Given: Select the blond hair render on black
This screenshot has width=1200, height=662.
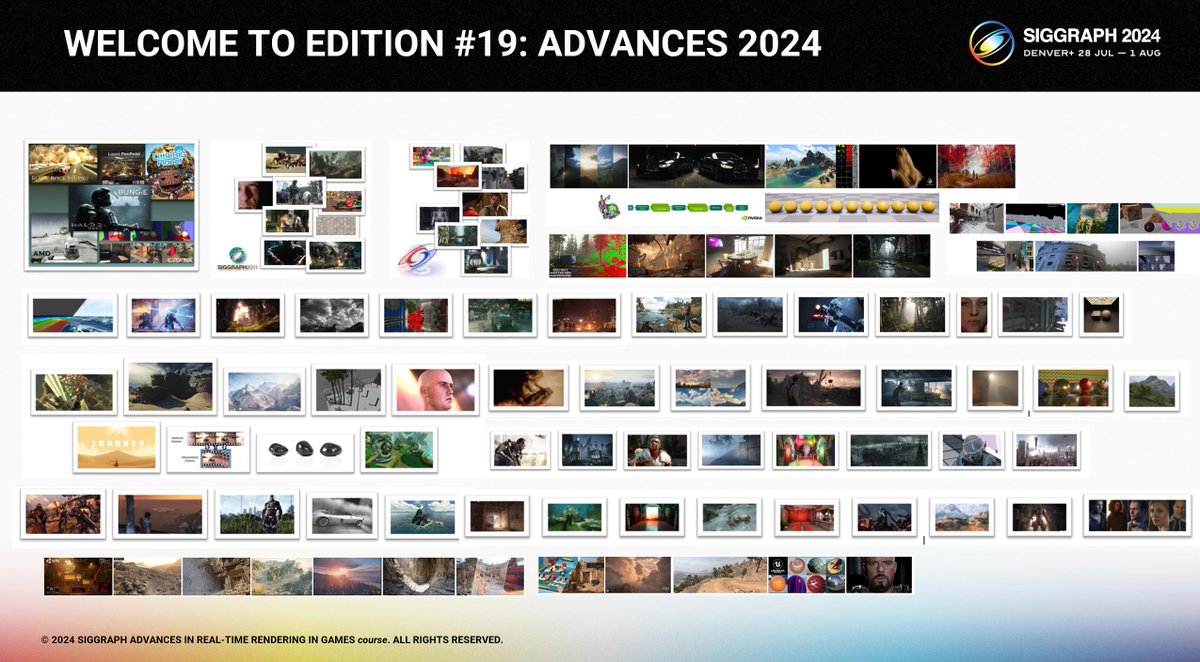Looking at the screenshot, I should click(897, 166).
